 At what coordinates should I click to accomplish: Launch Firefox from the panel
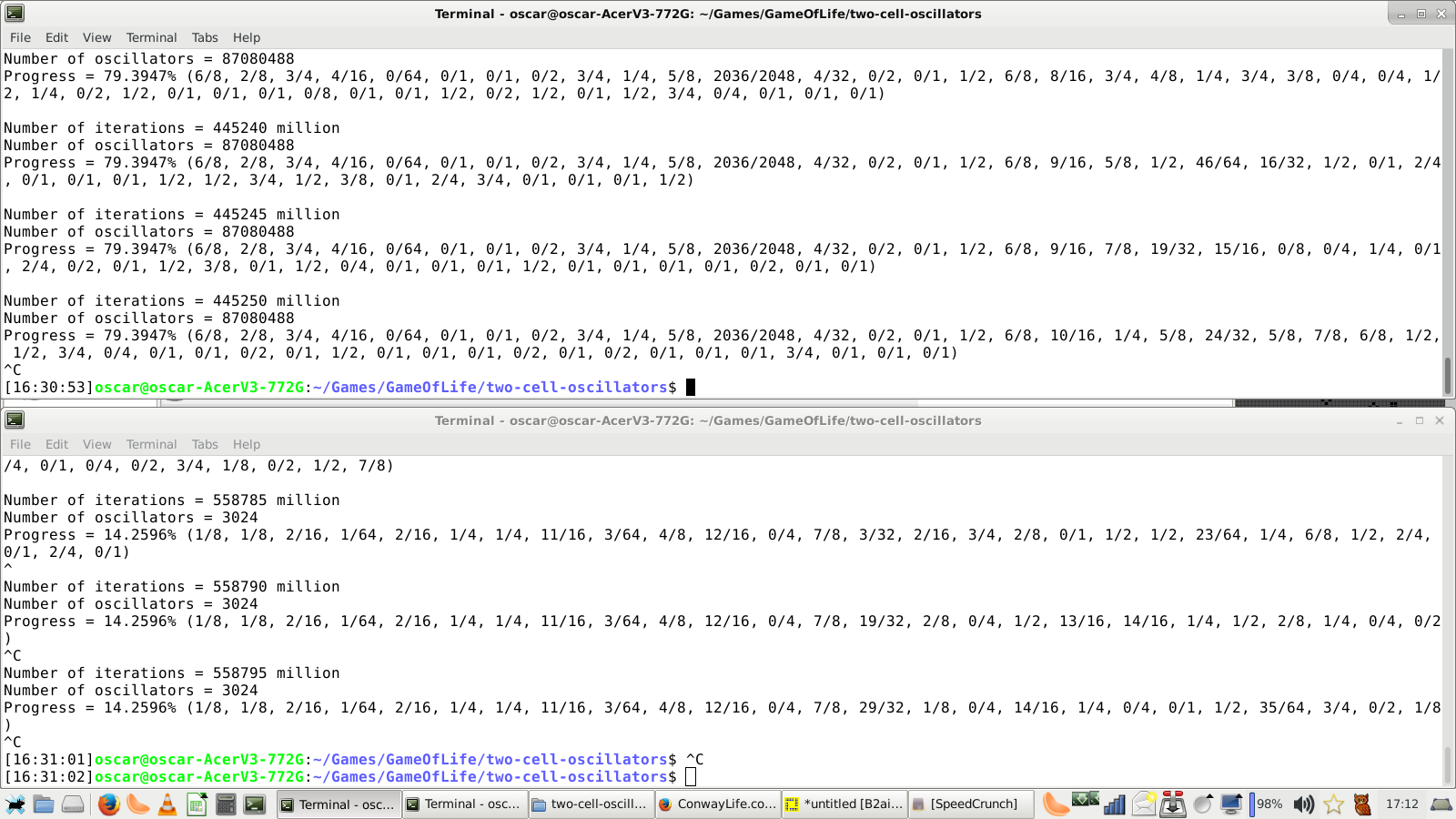point(109,804)
